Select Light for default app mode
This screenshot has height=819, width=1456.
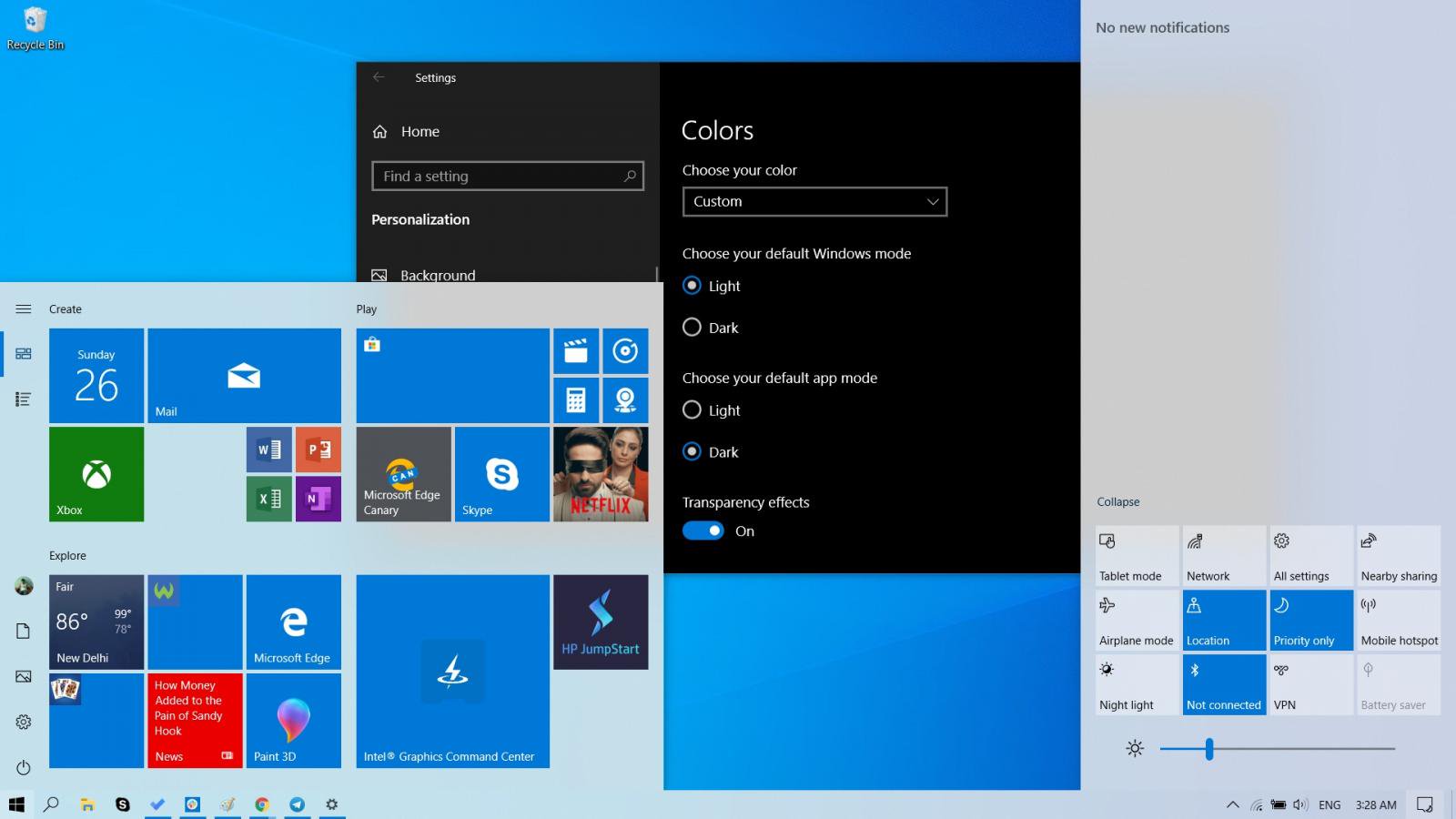coord(693,410)
